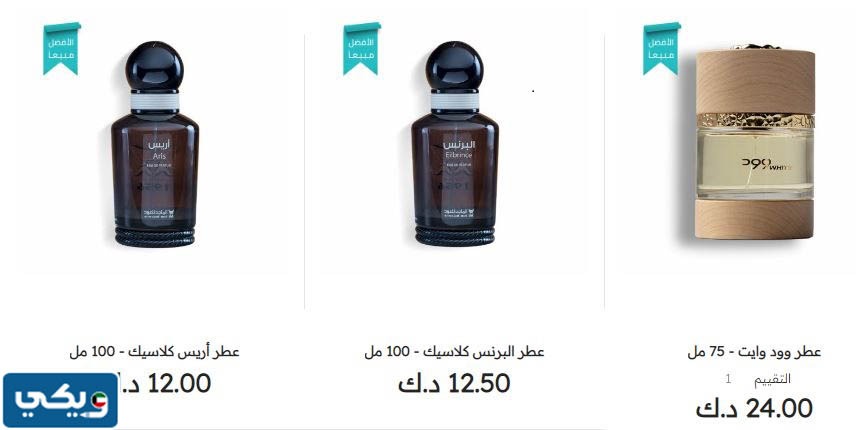Click the bestseller ribbon on Oud White perfume

coord(662,49)
